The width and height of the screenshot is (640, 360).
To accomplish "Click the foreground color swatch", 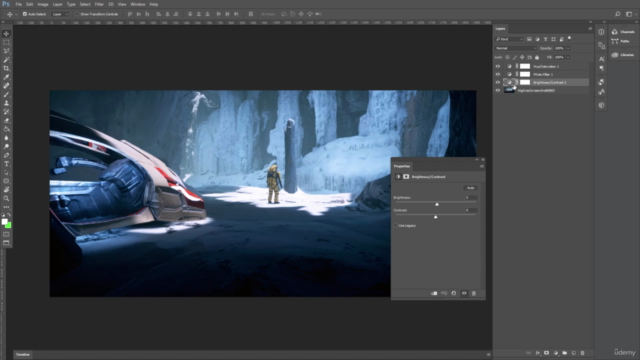I will [4, 222].
